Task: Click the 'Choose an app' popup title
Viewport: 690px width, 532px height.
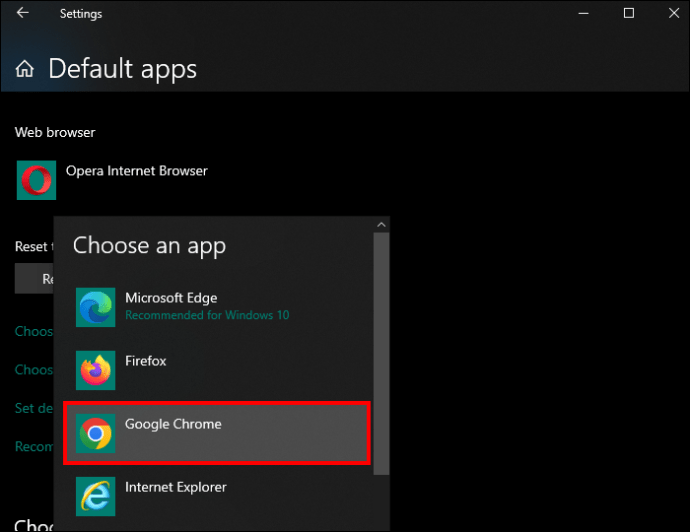Action: 149,246
